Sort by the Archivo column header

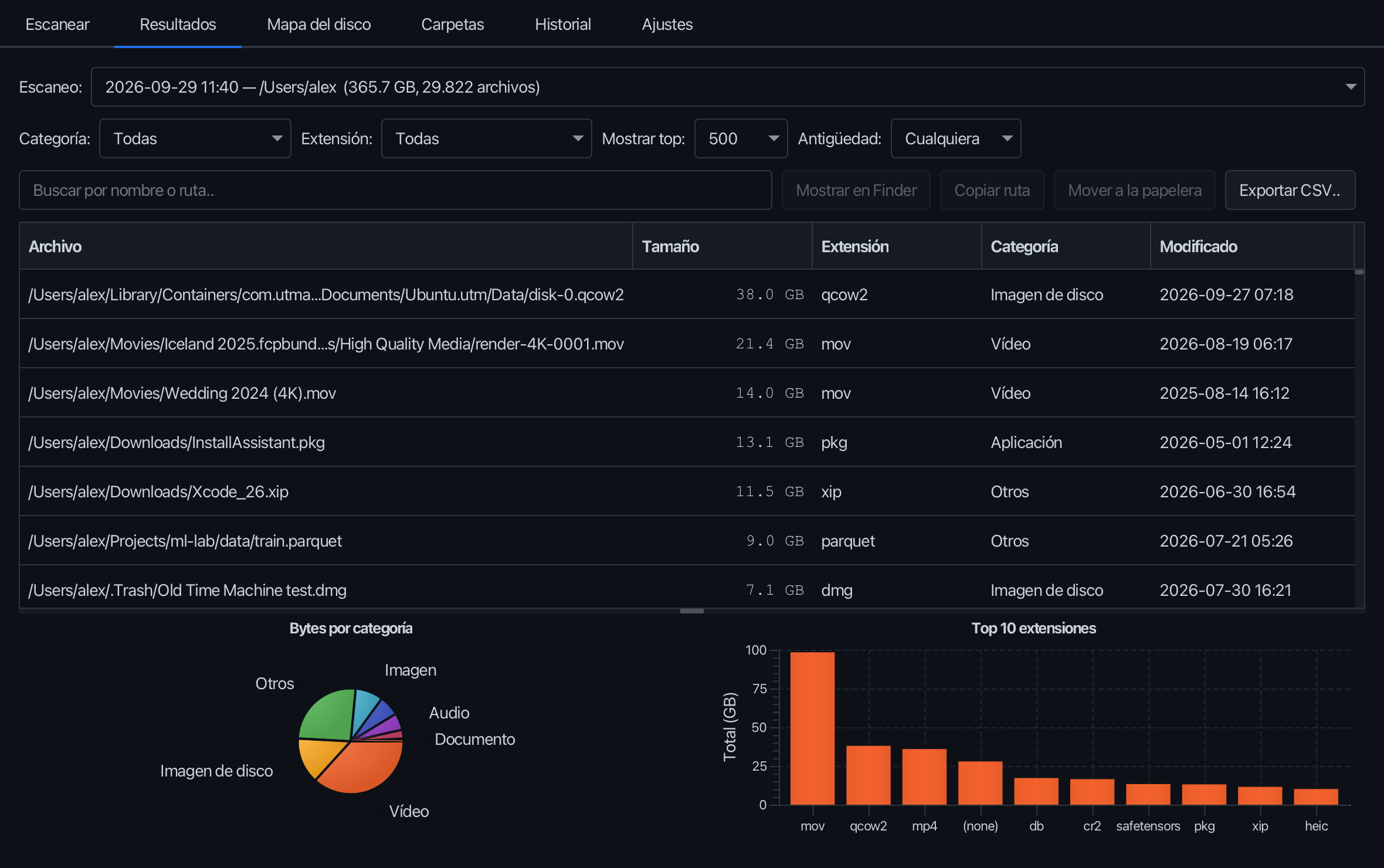[x=326, y=246]
